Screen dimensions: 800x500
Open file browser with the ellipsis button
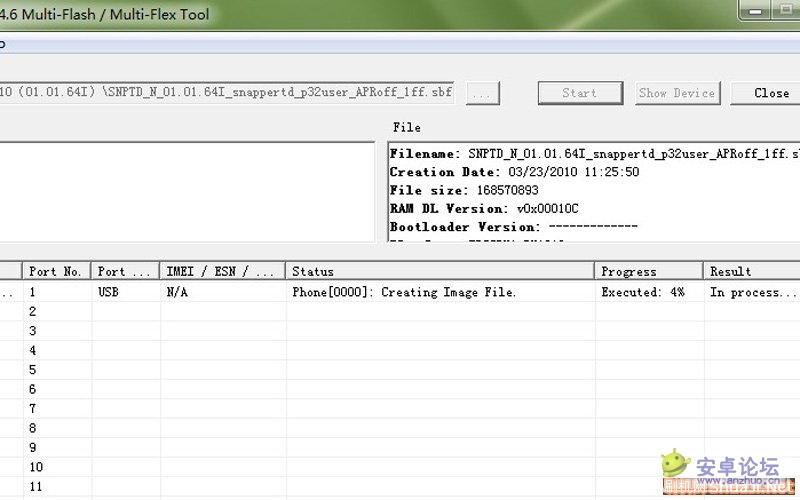pyautogui.click(x=482, y=93)
